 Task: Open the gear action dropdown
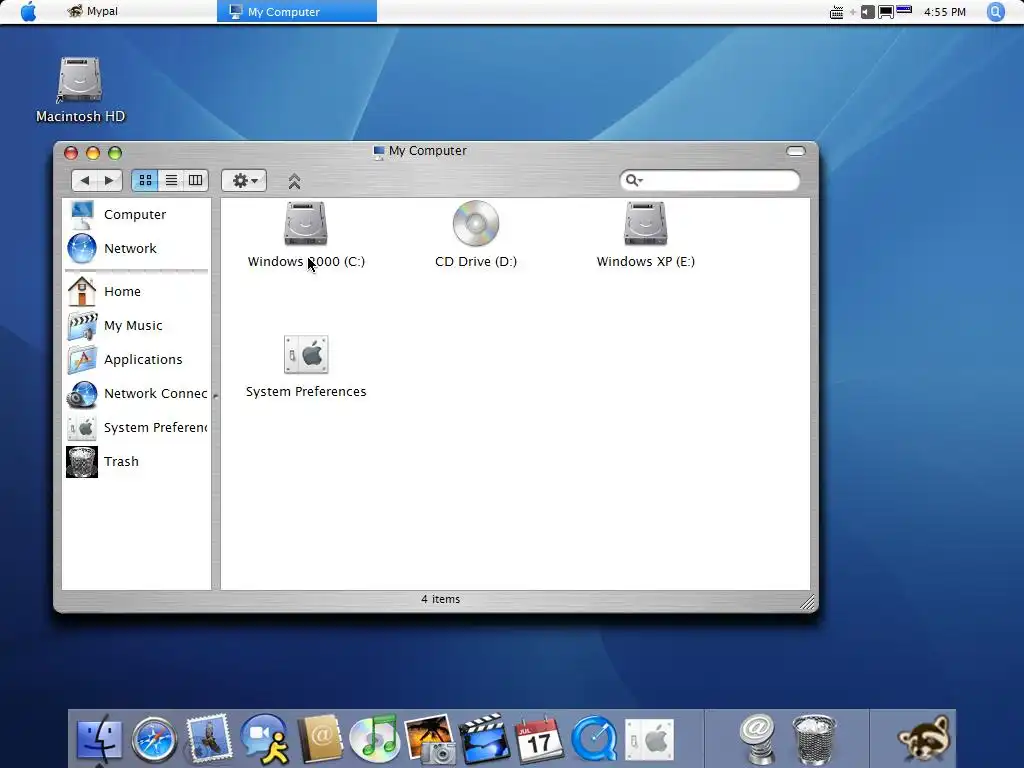(x=244, y=180)
